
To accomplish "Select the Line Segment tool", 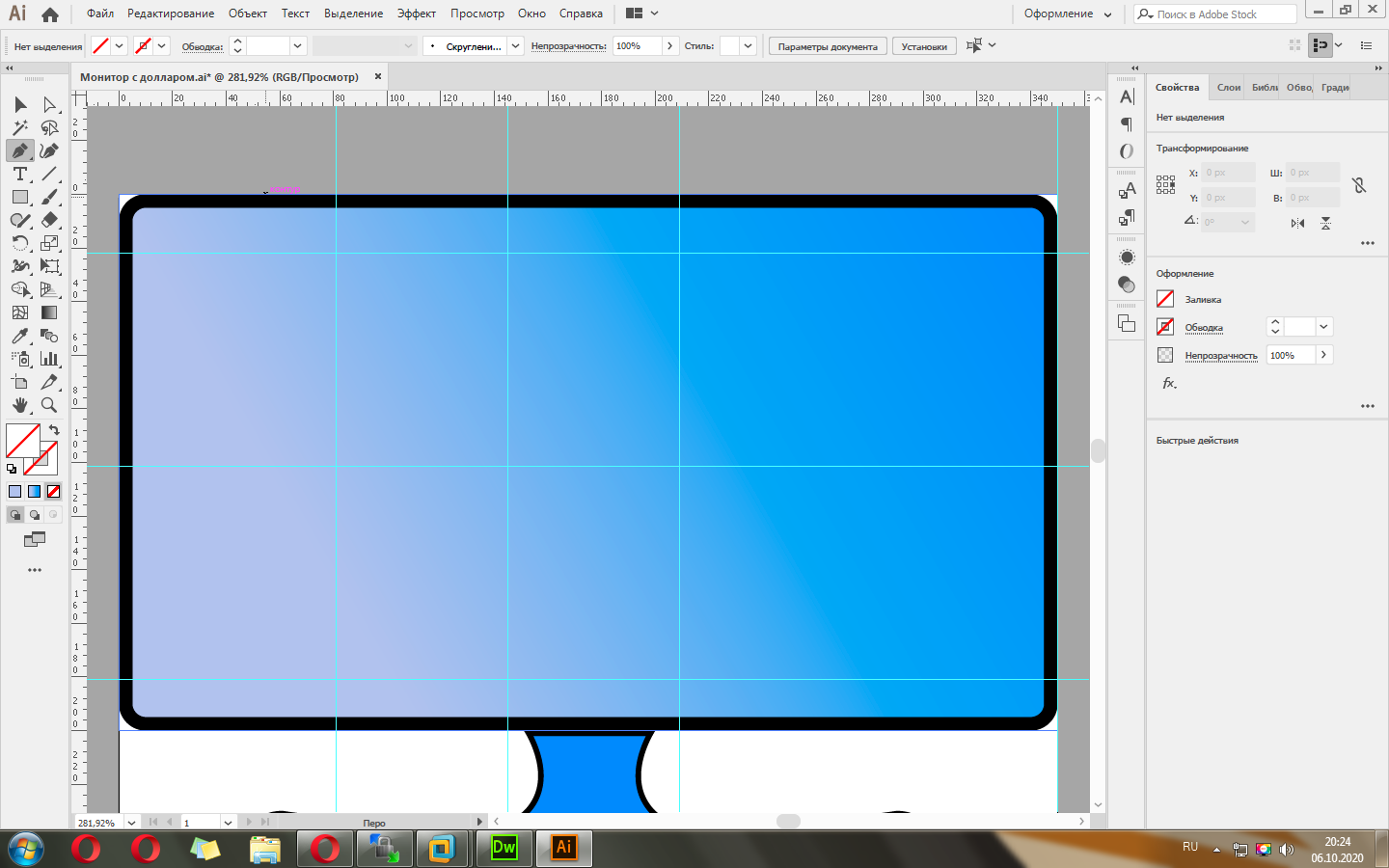I will point(49,174).
